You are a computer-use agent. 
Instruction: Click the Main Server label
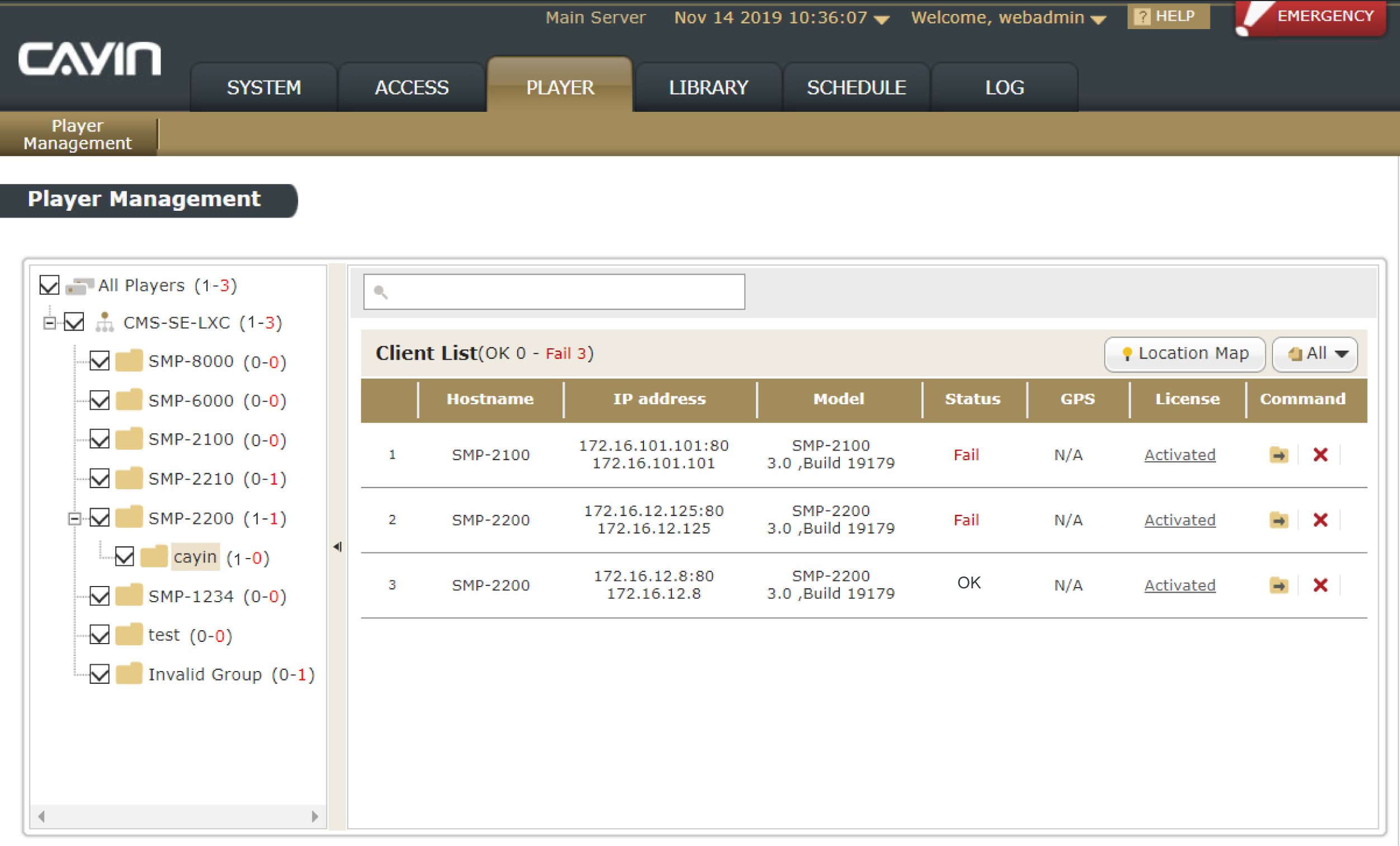tap(595, 17)
